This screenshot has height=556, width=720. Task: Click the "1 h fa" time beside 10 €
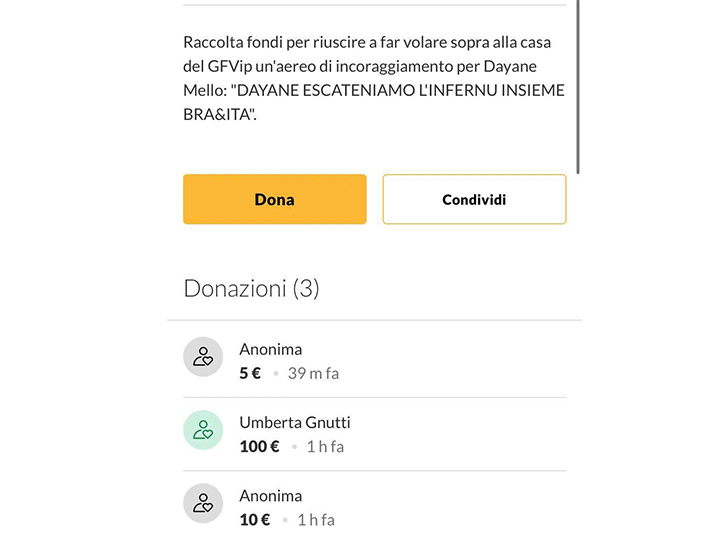pos(315,519)
